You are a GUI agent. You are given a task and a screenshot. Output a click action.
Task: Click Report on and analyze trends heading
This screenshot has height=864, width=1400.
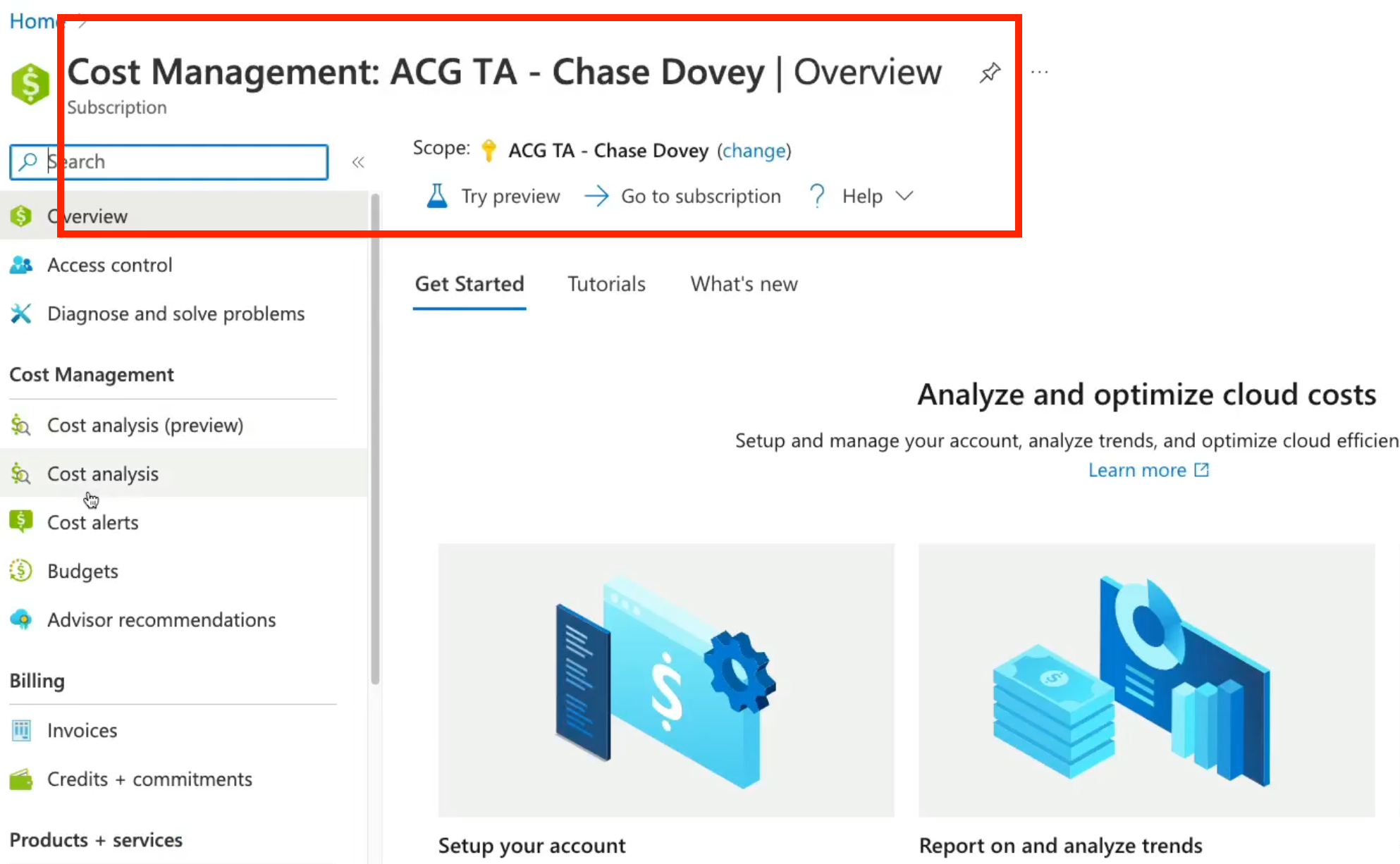(x=1061, y=846)
